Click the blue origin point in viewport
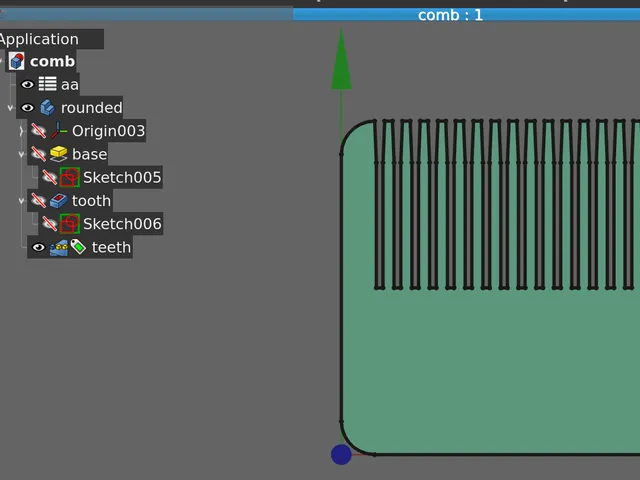 click(x=341, y=454)
